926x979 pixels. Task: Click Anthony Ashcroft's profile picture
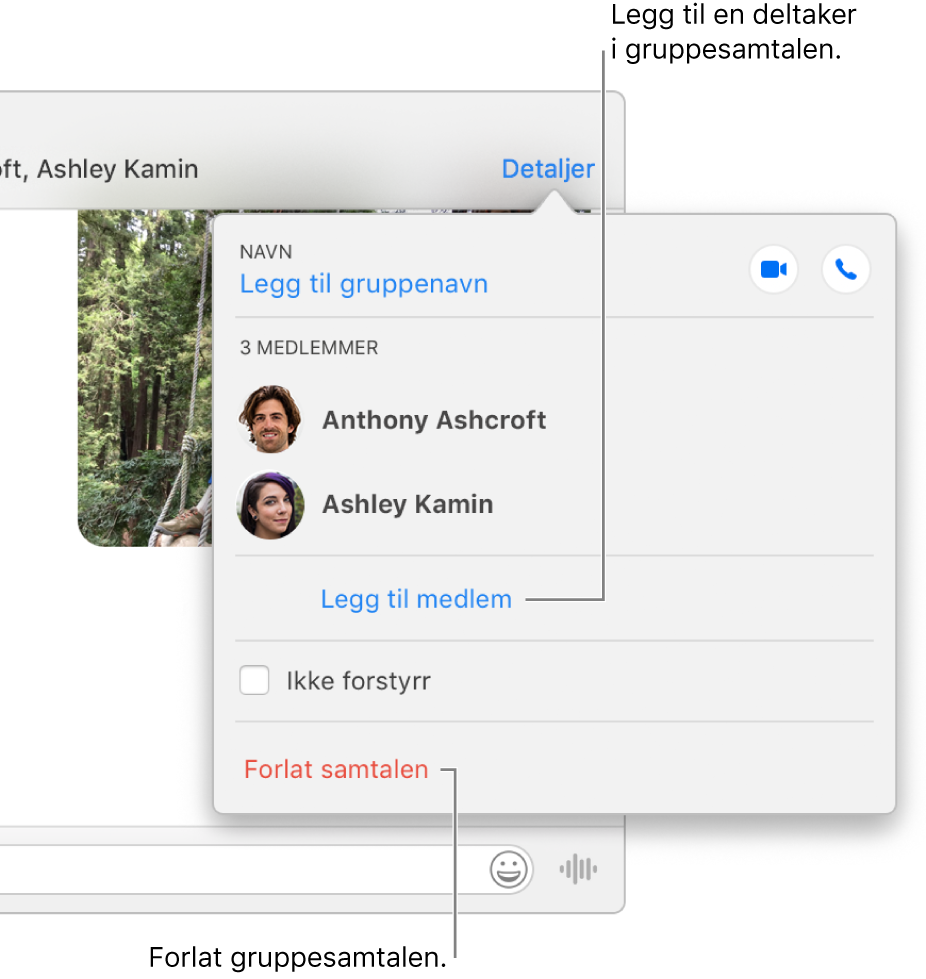tap(272, 420)
